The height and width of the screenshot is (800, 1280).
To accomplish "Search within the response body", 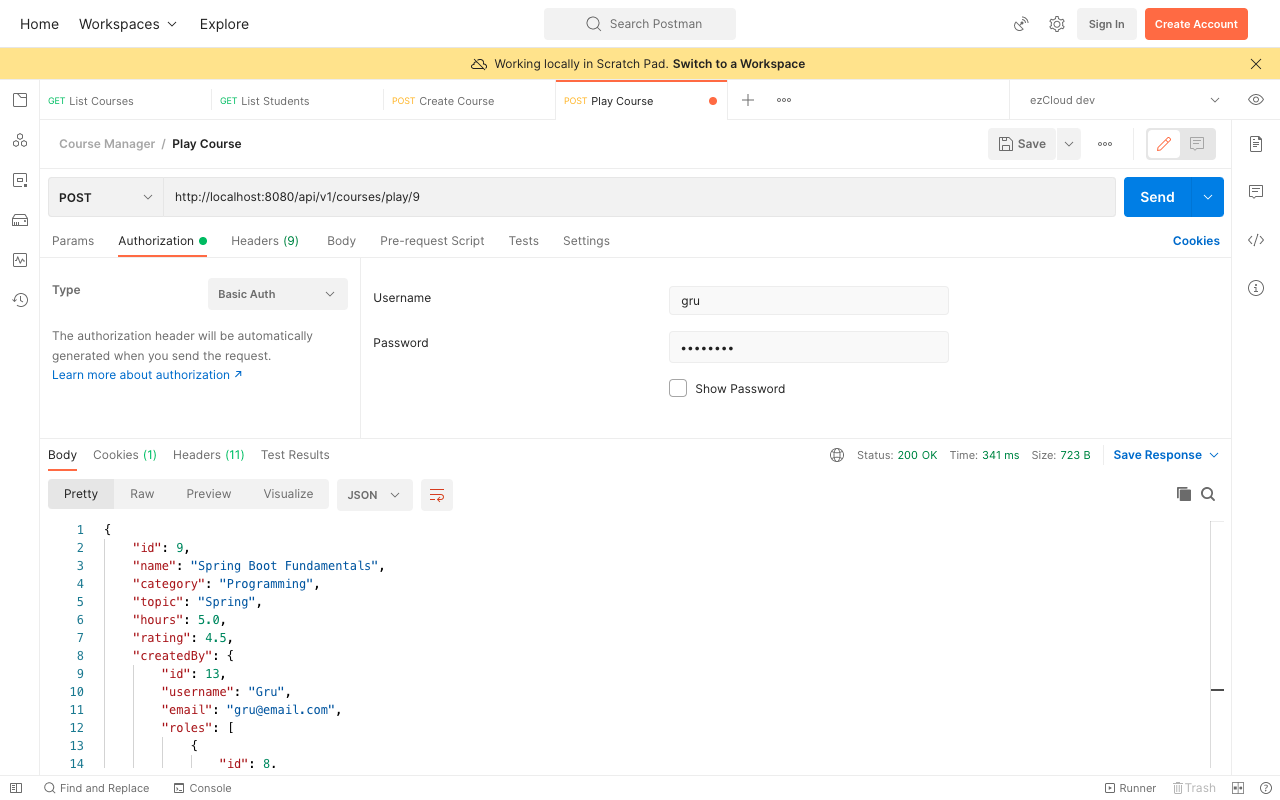I will [1208, 494].
